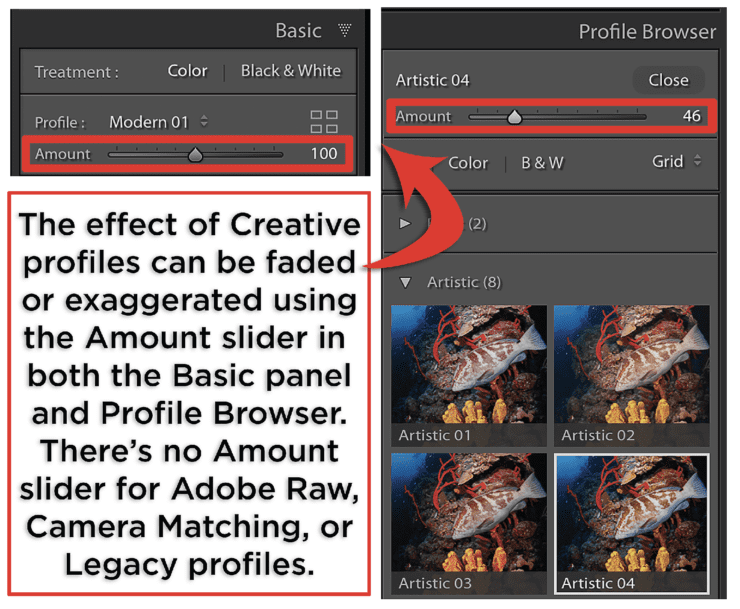
Task: Click the Basic panel header title
Action: (x=298, y=31)
